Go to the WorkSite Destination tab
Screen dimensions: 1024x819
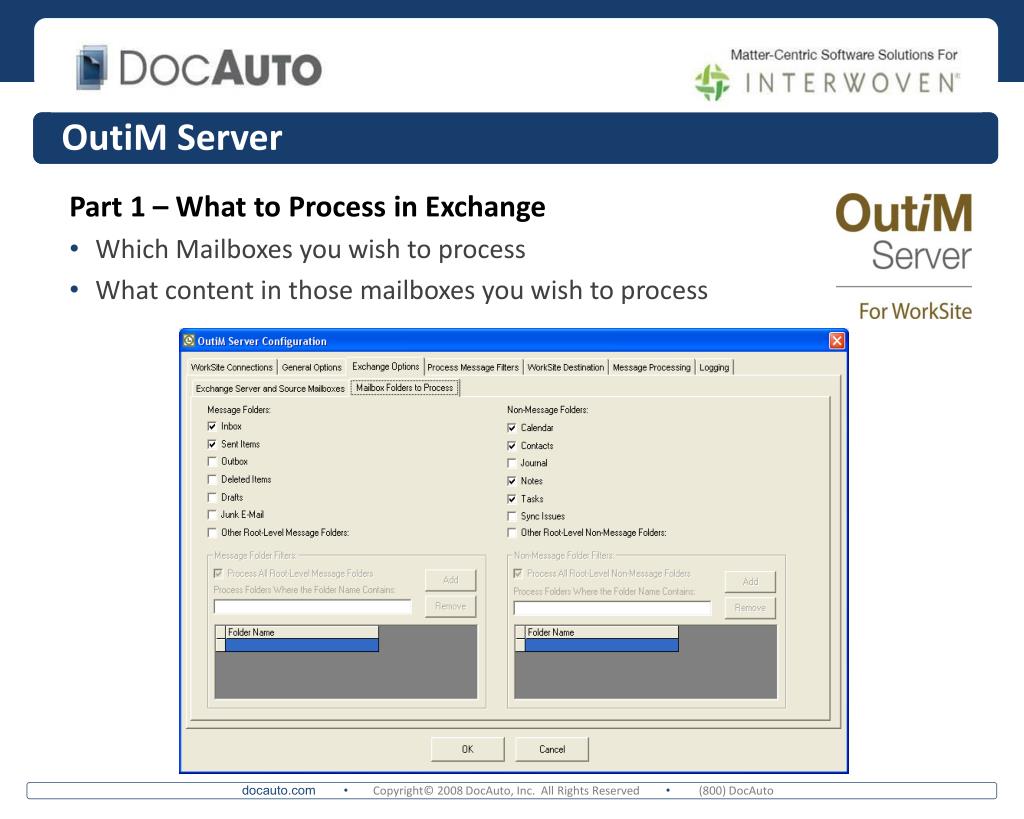point(566,368)
